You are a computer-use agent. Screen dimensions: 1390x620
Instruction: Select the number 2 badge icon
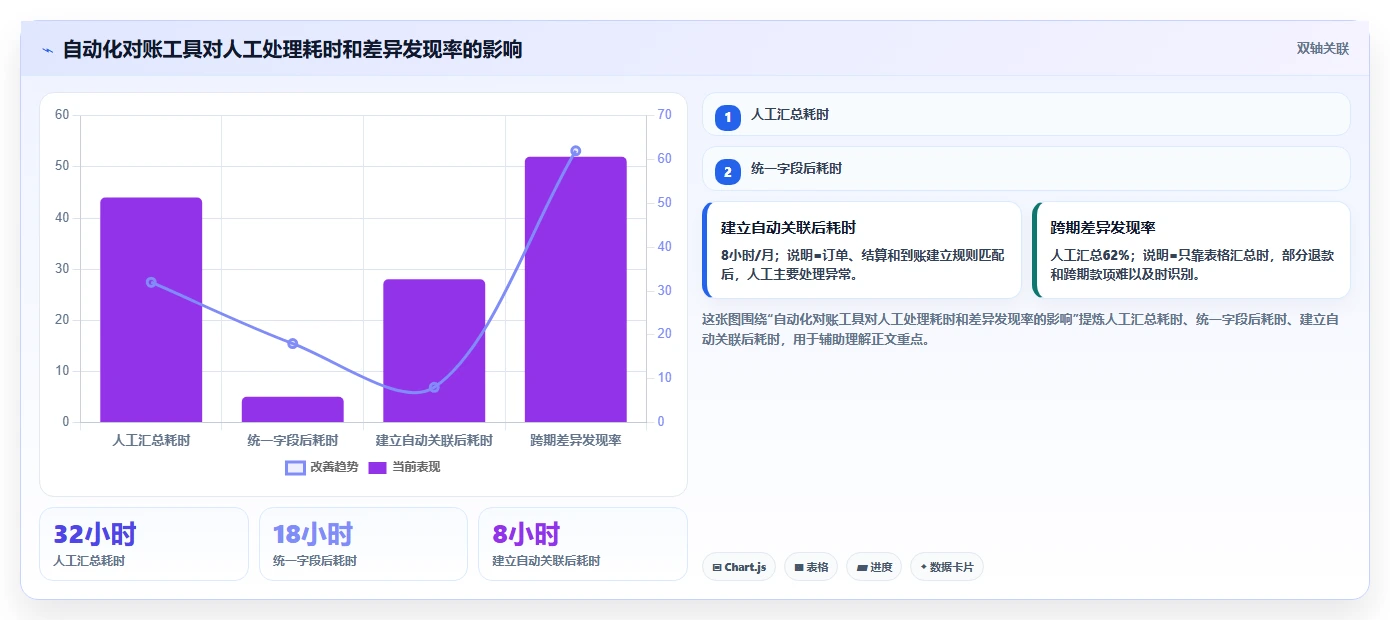coord(728,172)
